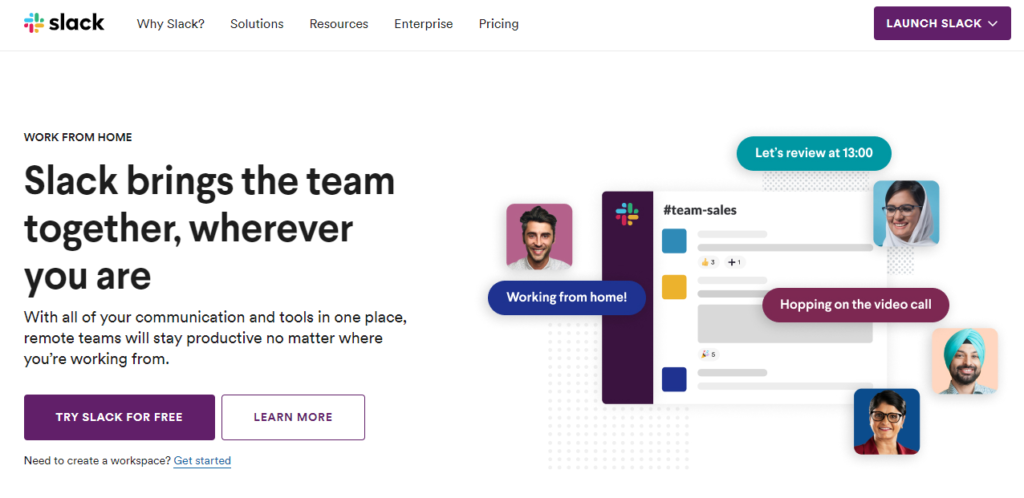
Task: Expand the Launch Slack dropdown
Action: 942,23
